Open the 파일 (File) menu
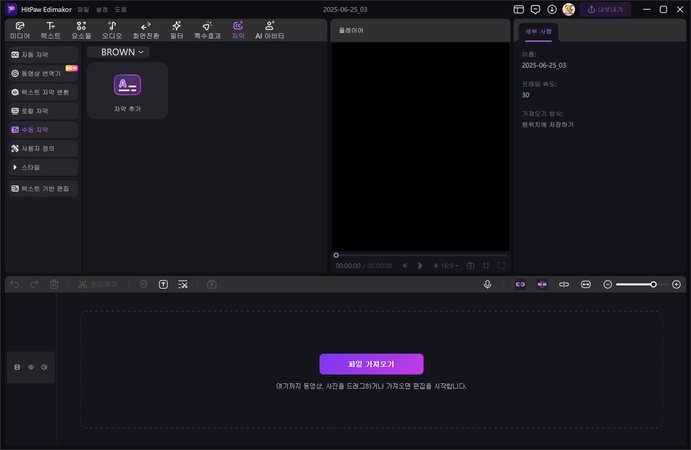The width and height of the screenshot is (691, 450). tap(83, 9)
